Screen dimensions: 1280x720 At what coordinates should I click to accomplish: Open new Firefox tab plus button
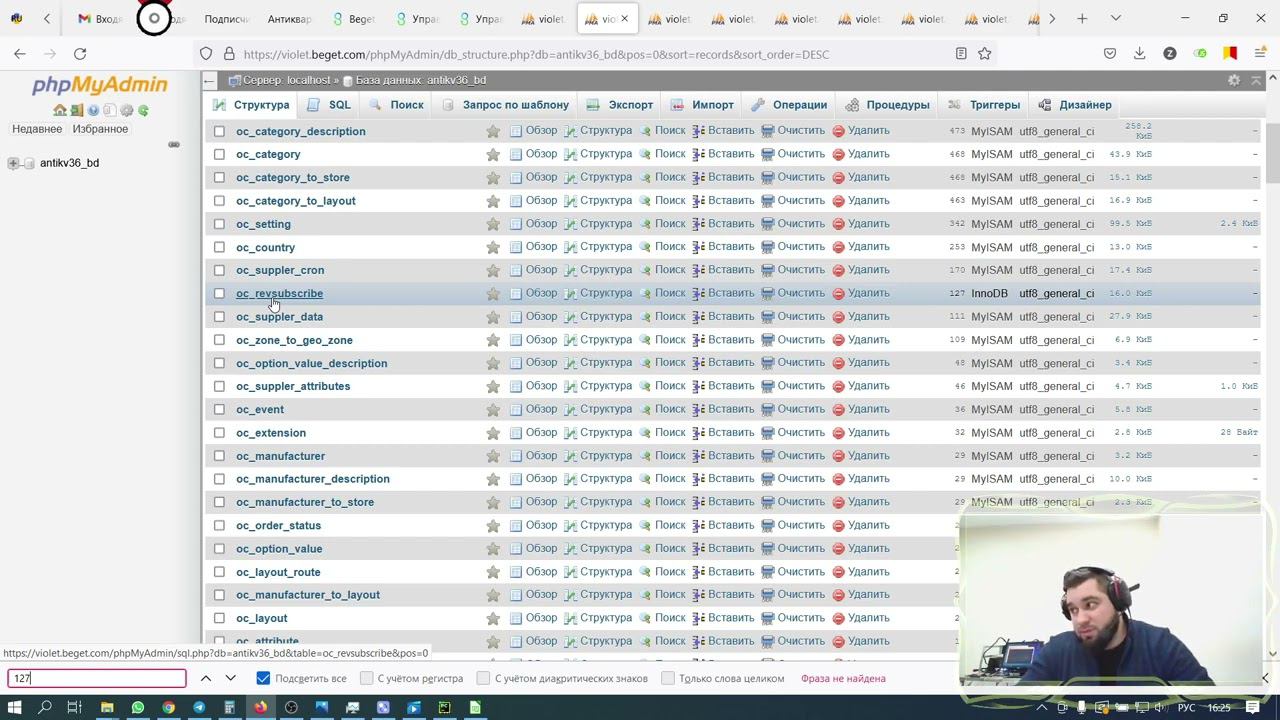(x=1082, y=19)
